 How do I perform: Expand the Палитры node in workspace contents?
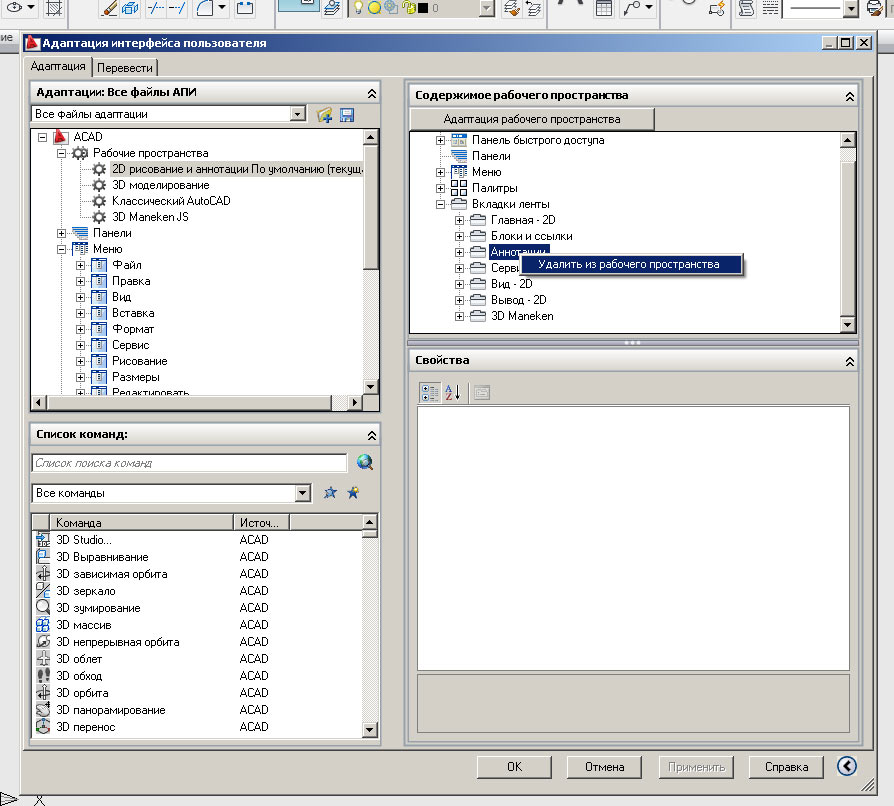click(441, 188)
